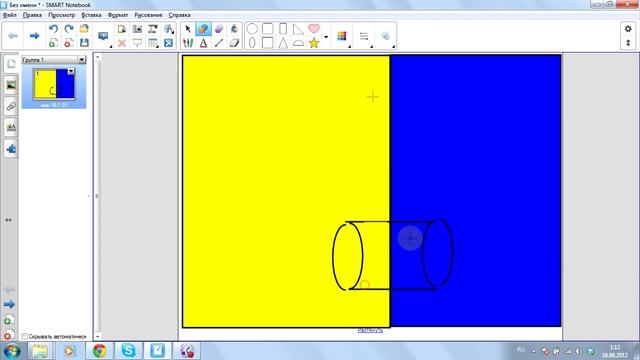Viewport: 640px width, 360px height.
Task: Toggle Скрывать автоматически checkbox
Action: 24,336
